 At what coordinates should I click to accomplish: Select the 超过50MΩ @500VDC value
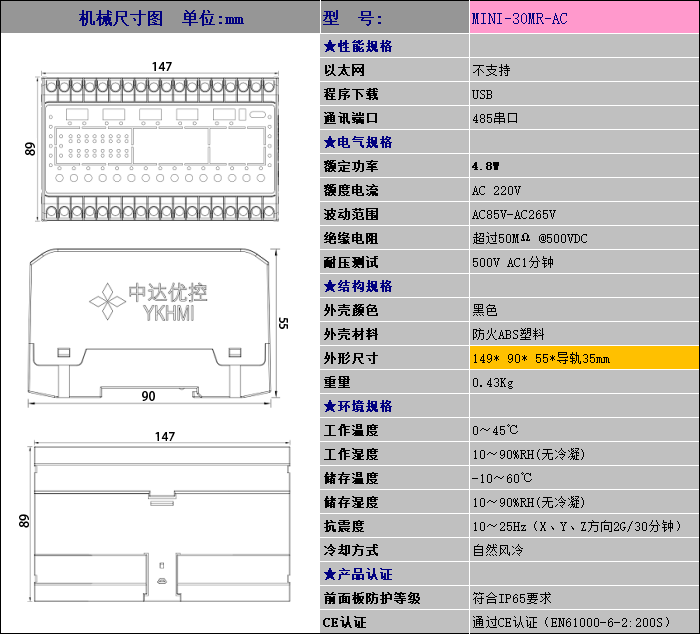coord(530,238)
